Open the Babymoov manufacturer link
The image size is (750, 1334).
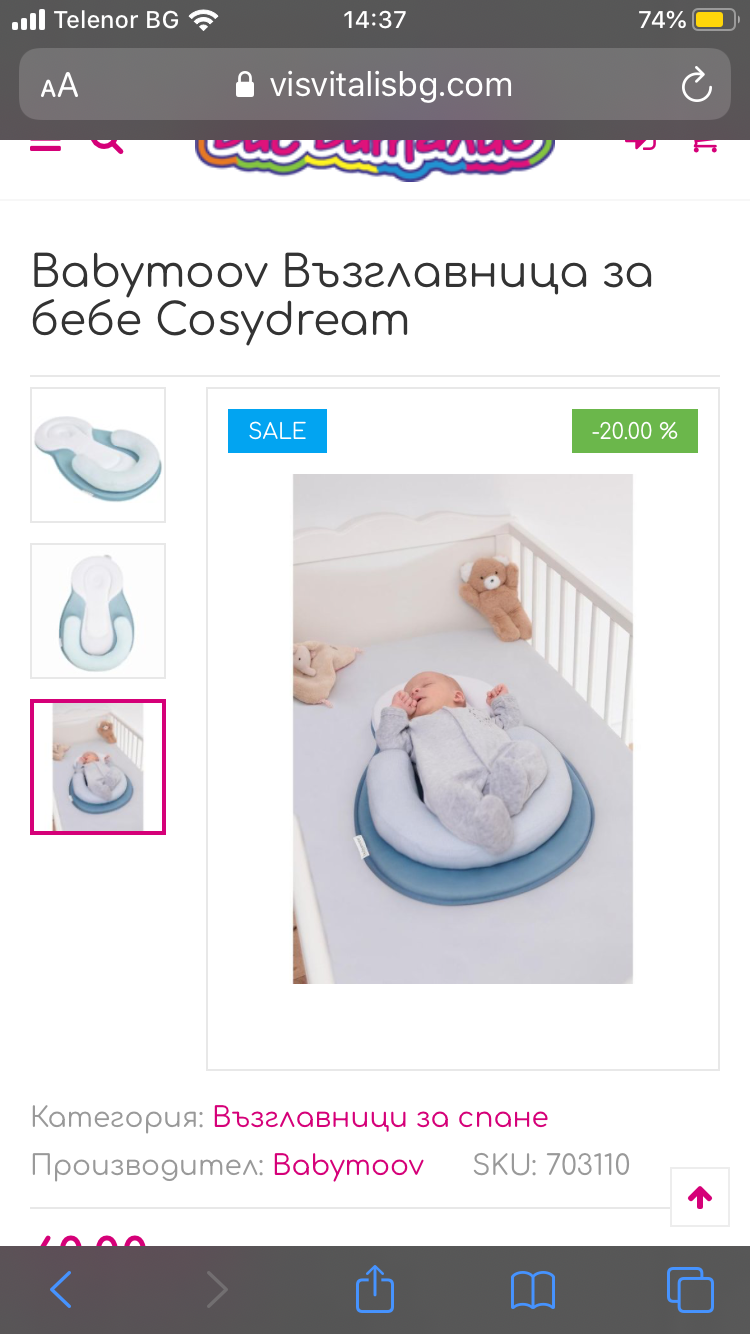tap(348, 1165)
